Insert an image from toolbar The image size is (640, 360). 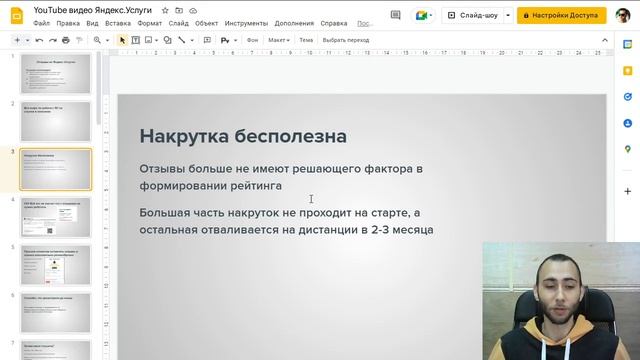(149, 40)
